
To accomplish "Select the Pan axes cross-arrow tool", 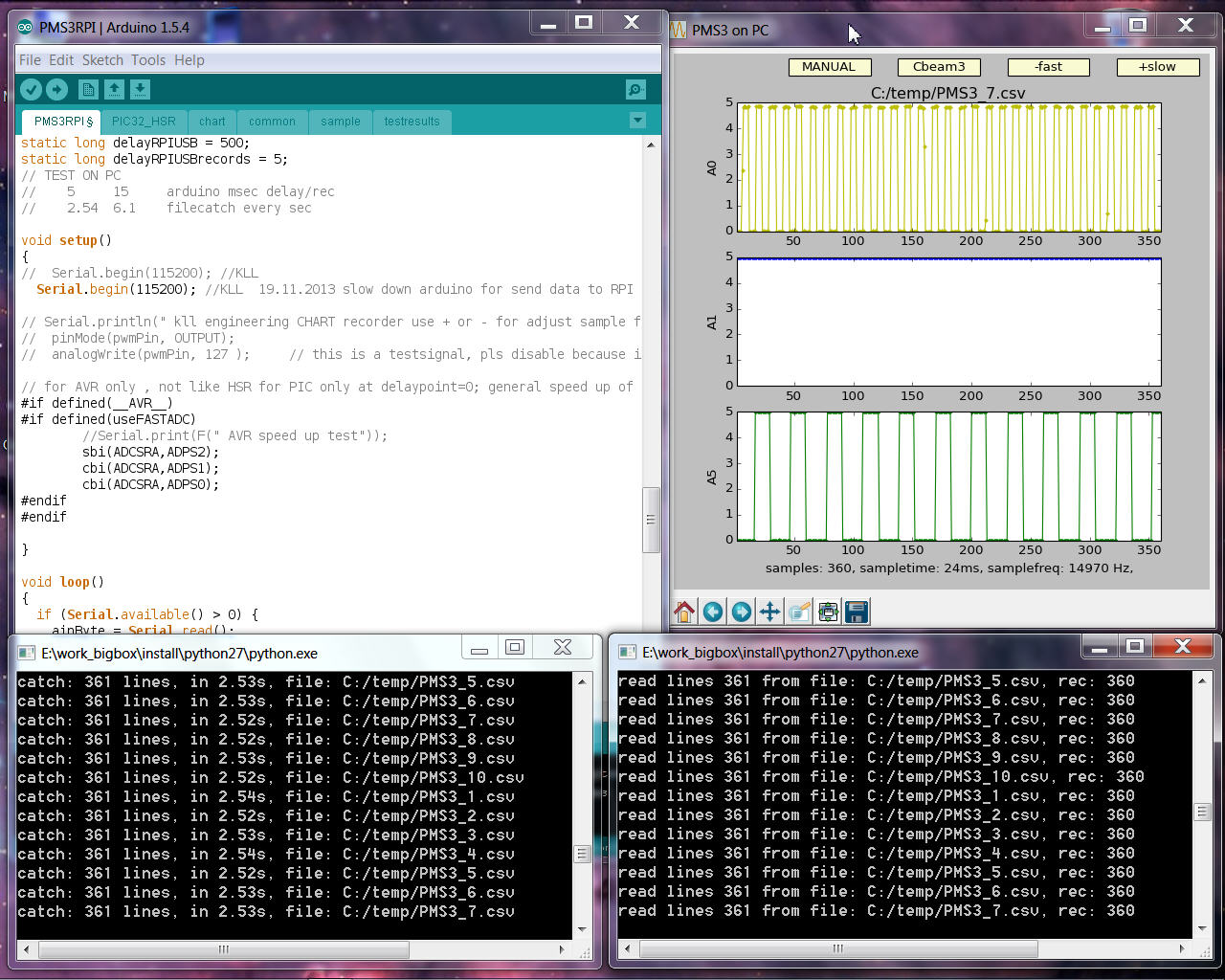I will pyautogui.click(x=769, y=612).
